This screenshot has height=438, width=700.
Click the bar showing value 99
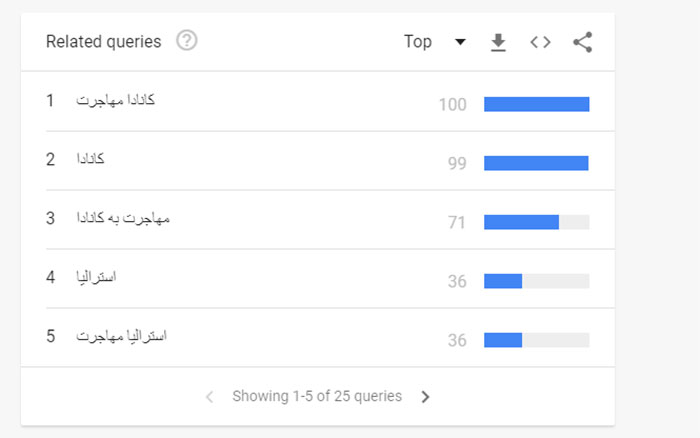click(x=537, y=163)
